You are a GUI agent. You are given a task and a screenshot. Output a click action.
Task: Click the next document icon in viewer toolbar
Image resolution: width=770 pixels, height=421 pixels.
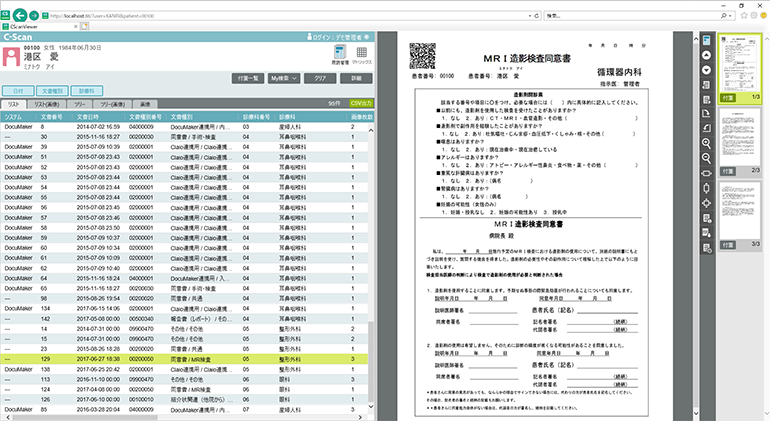[x=707, y=100]
